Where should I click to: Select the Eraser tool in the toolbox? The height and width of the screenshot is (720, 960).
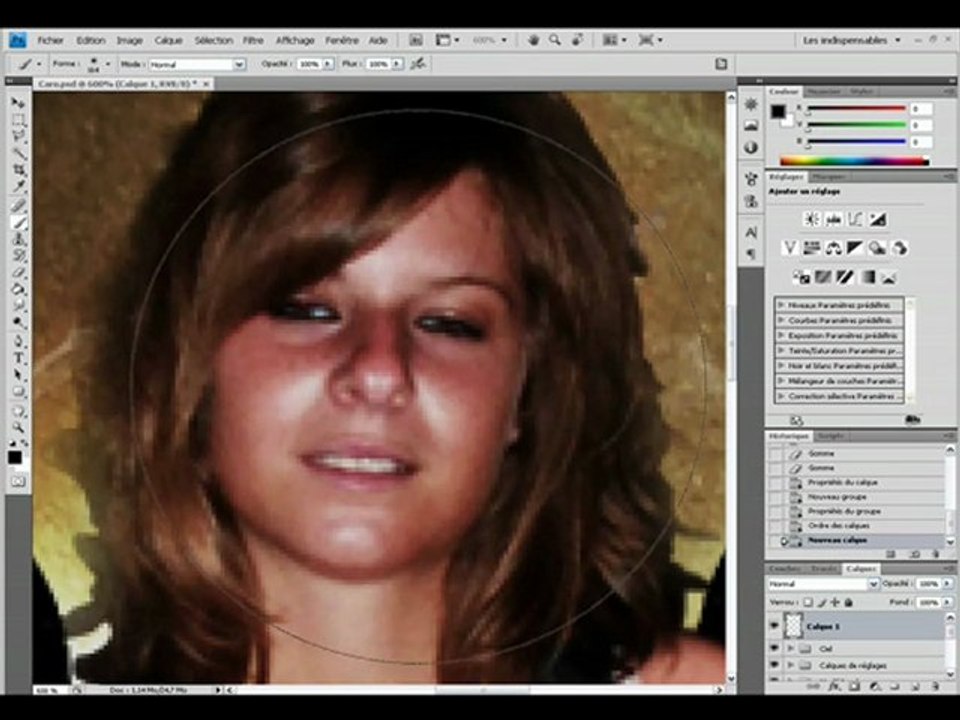pyautogui.click(x=18, y=272)
